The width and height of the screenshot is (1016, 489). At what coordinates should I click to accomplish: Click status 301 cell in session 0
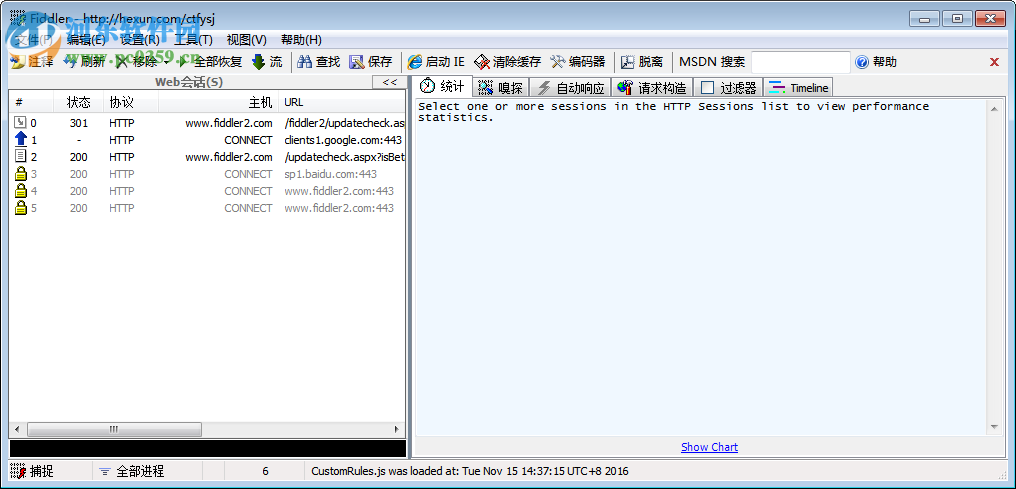(79, 123)
